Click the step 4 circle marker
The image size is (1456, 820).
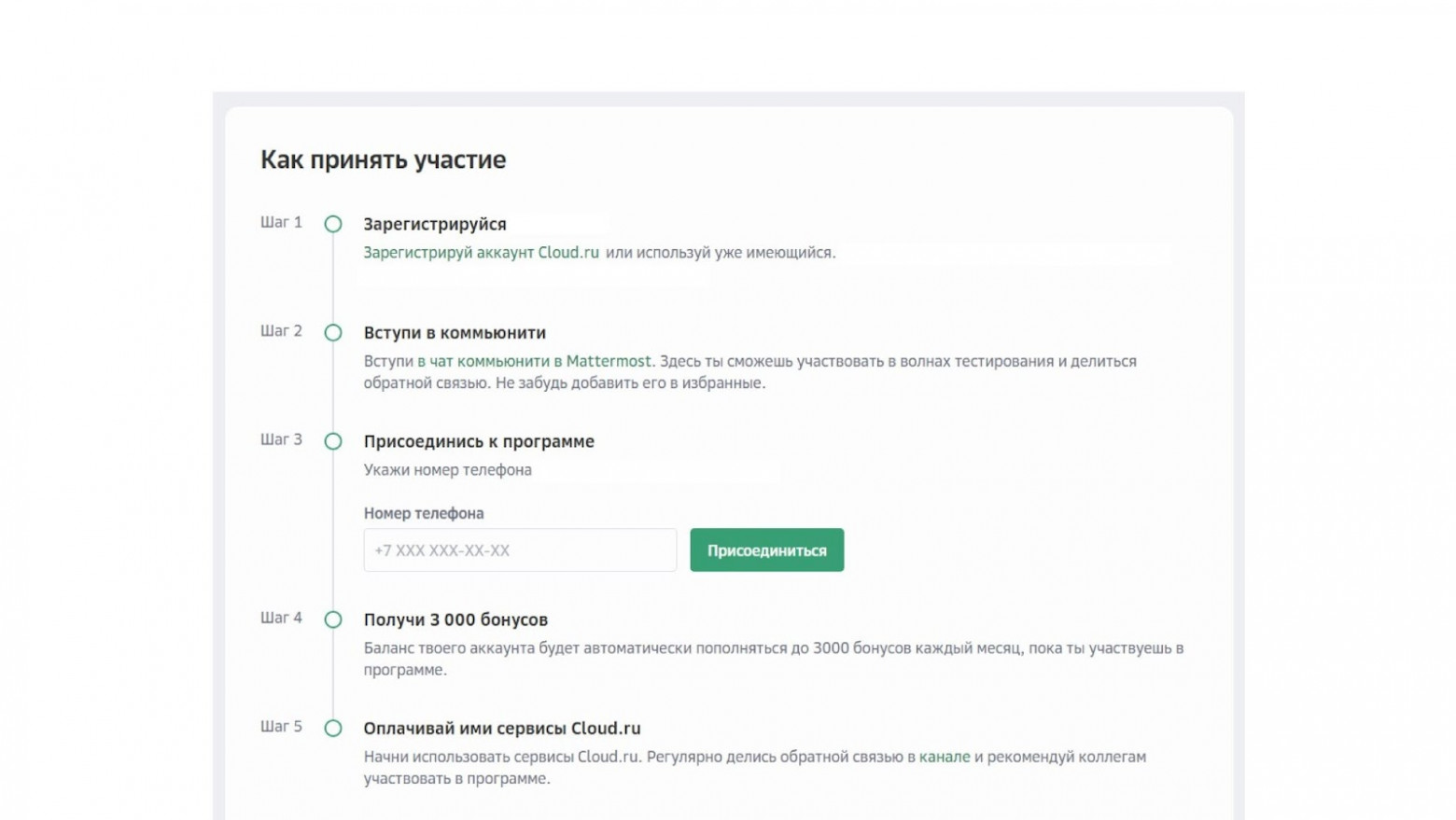(x=333, y=619)
